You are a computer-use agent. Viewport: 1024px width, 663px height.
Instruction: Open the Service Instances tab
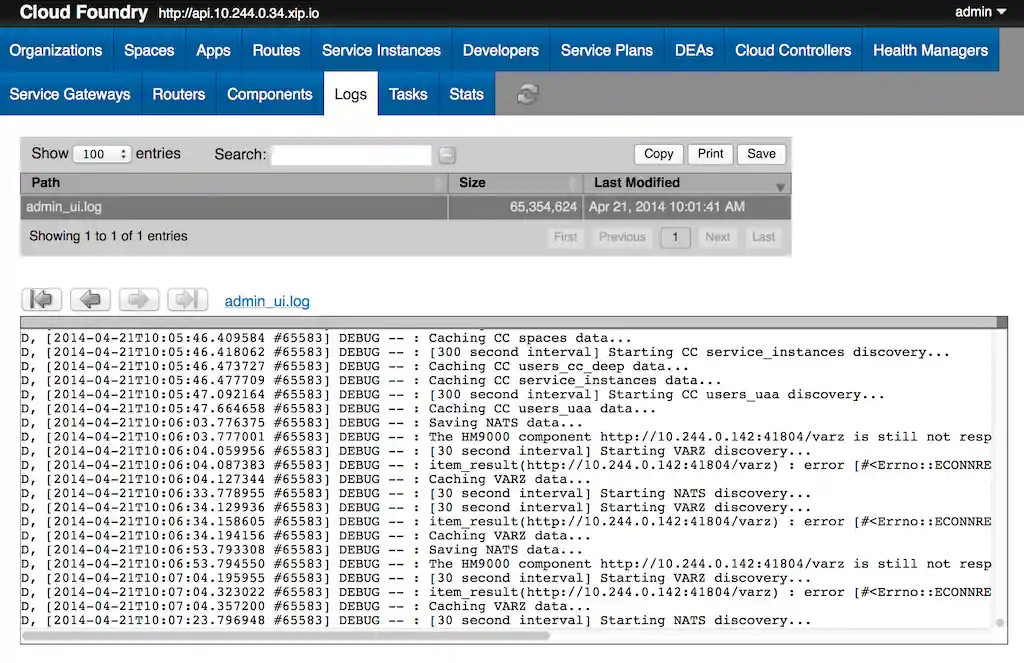[x=381, y=50]
